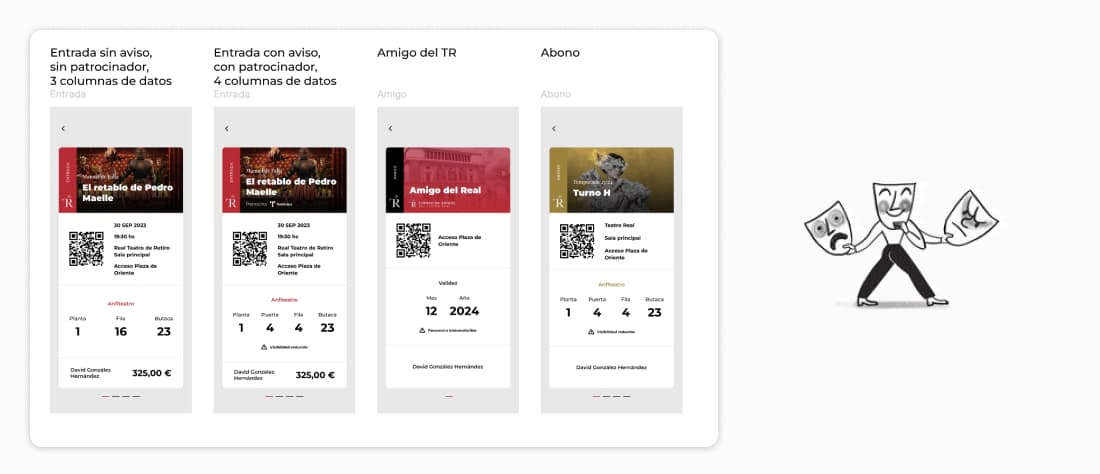Click the 325,00 € price on sponsor ticket
Image resolution: width=1100 pixels, height=474 pixels.
click(x=315, y=375)
